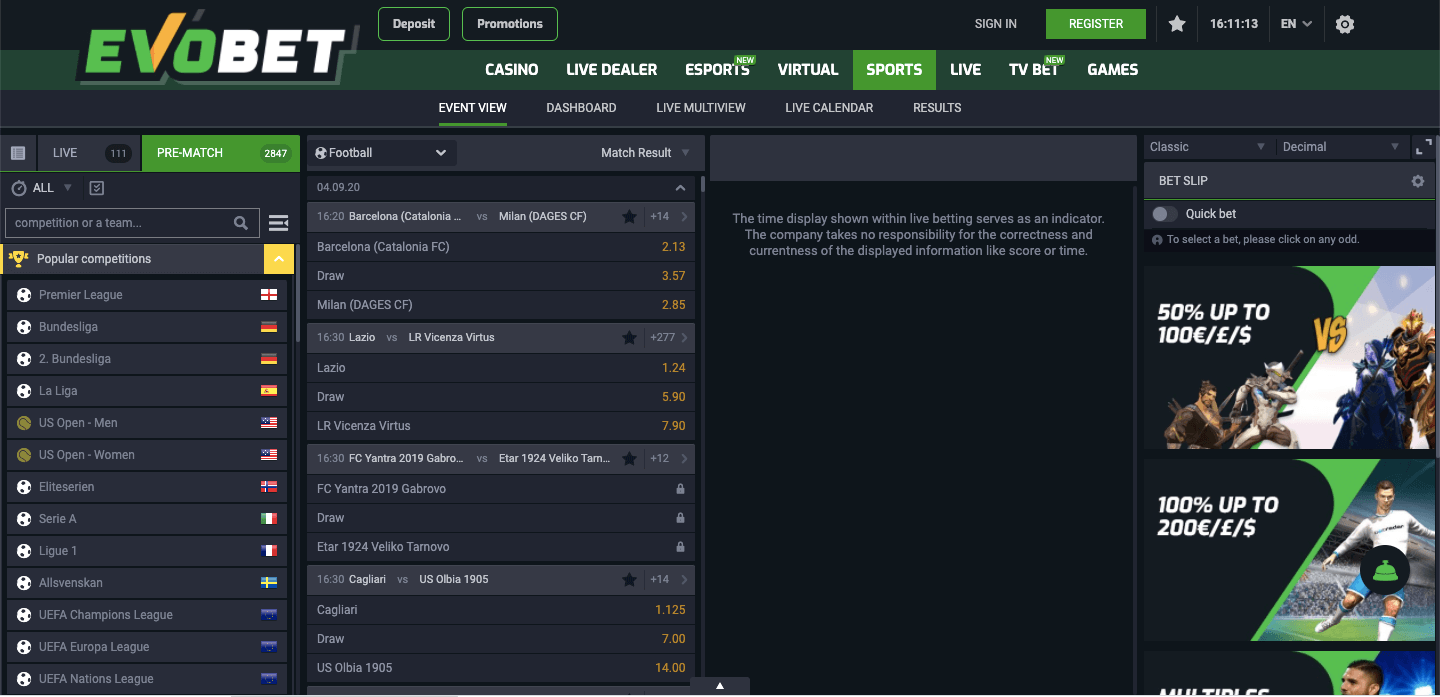Screen dimensions: 1440x697
Task: Expand +12 markets for FC Yantra match
Action: coord(669,458)
